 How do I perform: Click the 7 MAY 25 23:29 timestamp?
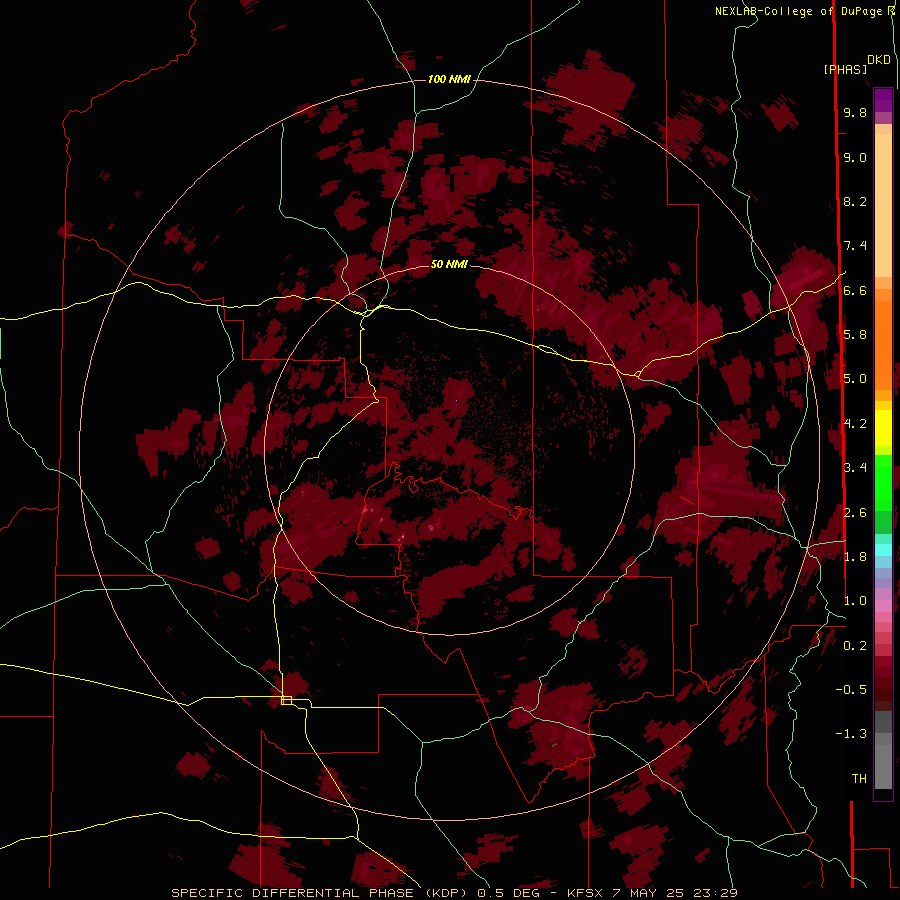pos(676,893)
